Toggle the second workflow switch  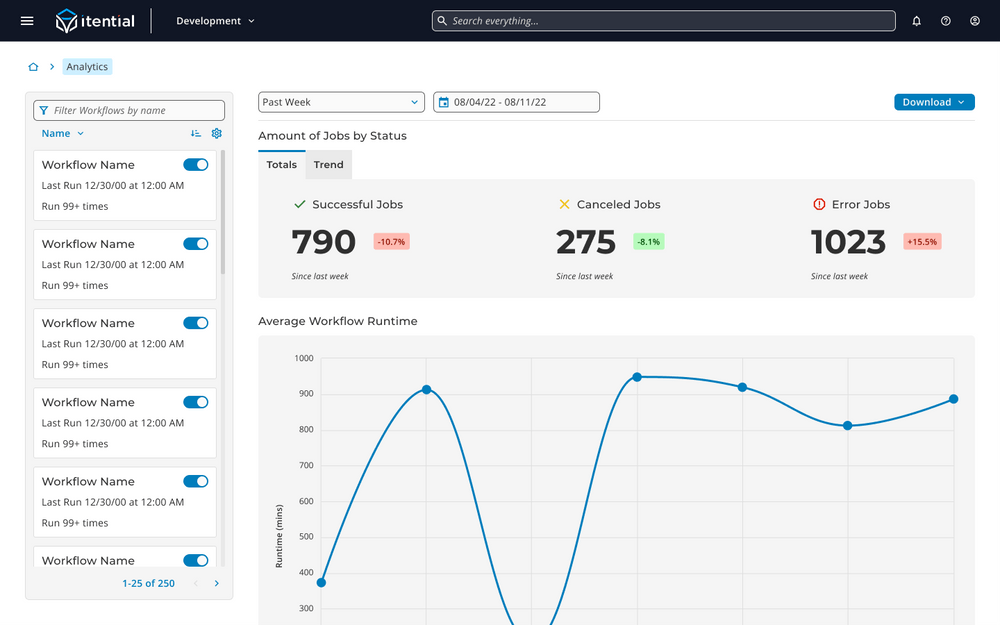coord(196,244)
